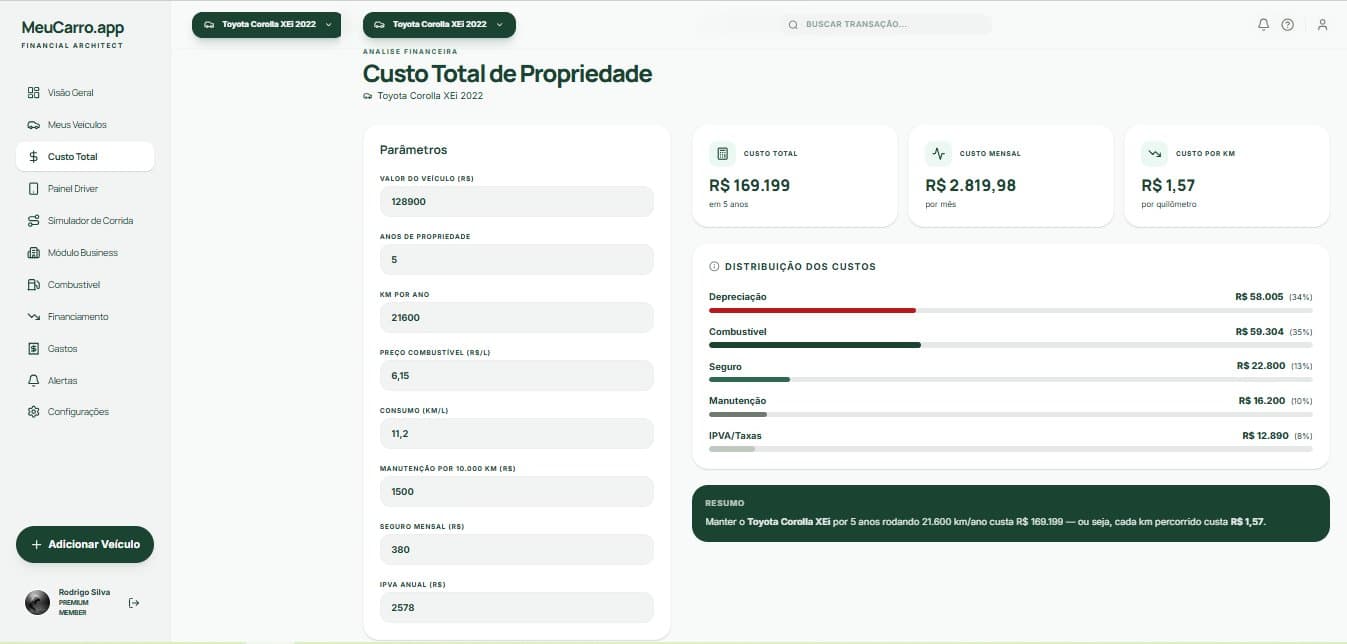The image size is (1347, 644).
Task: Click the Buscar Transação search field
Action: [888, 24]
